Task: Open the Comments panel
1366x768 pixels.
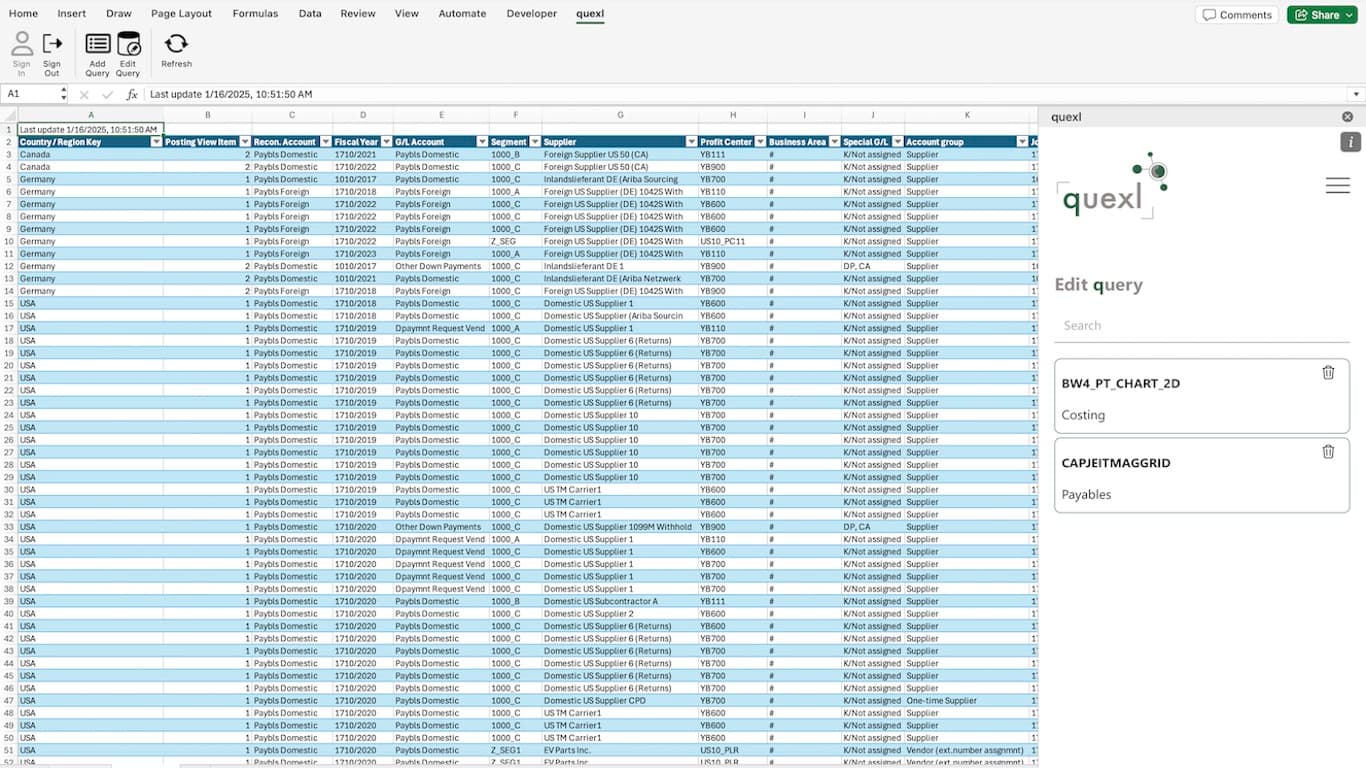Action: (1237, 14)
